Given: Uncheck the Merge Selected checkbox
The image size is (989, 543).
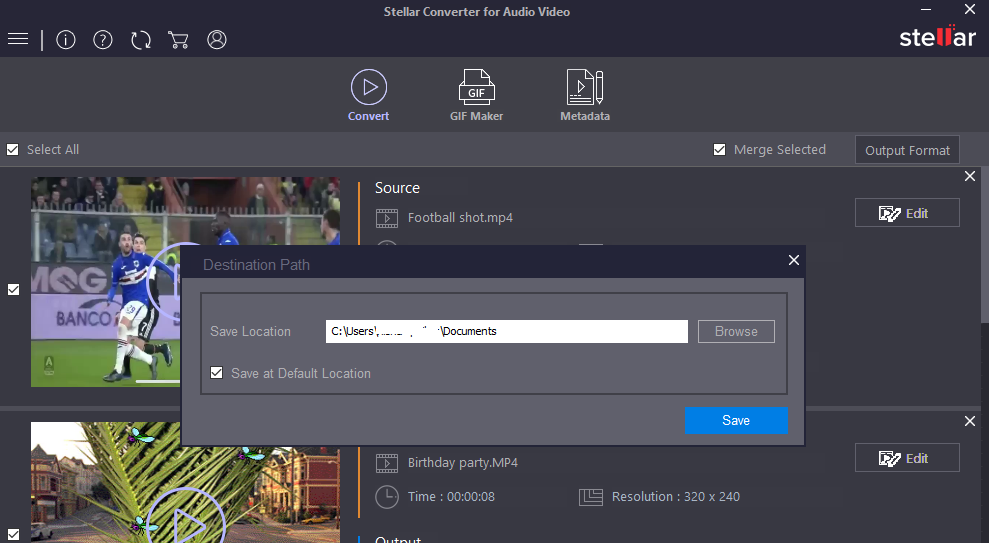Looking at the screenshot, I should tap(719, 149).
